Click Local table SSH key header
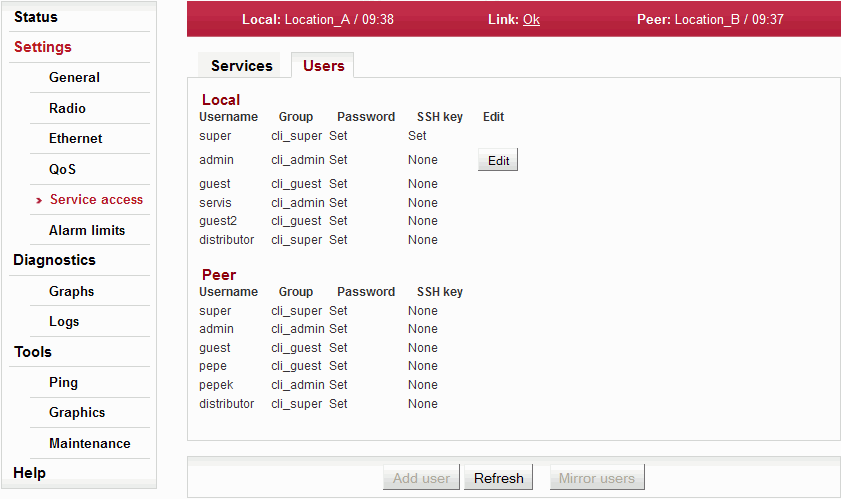 point(440,117)
